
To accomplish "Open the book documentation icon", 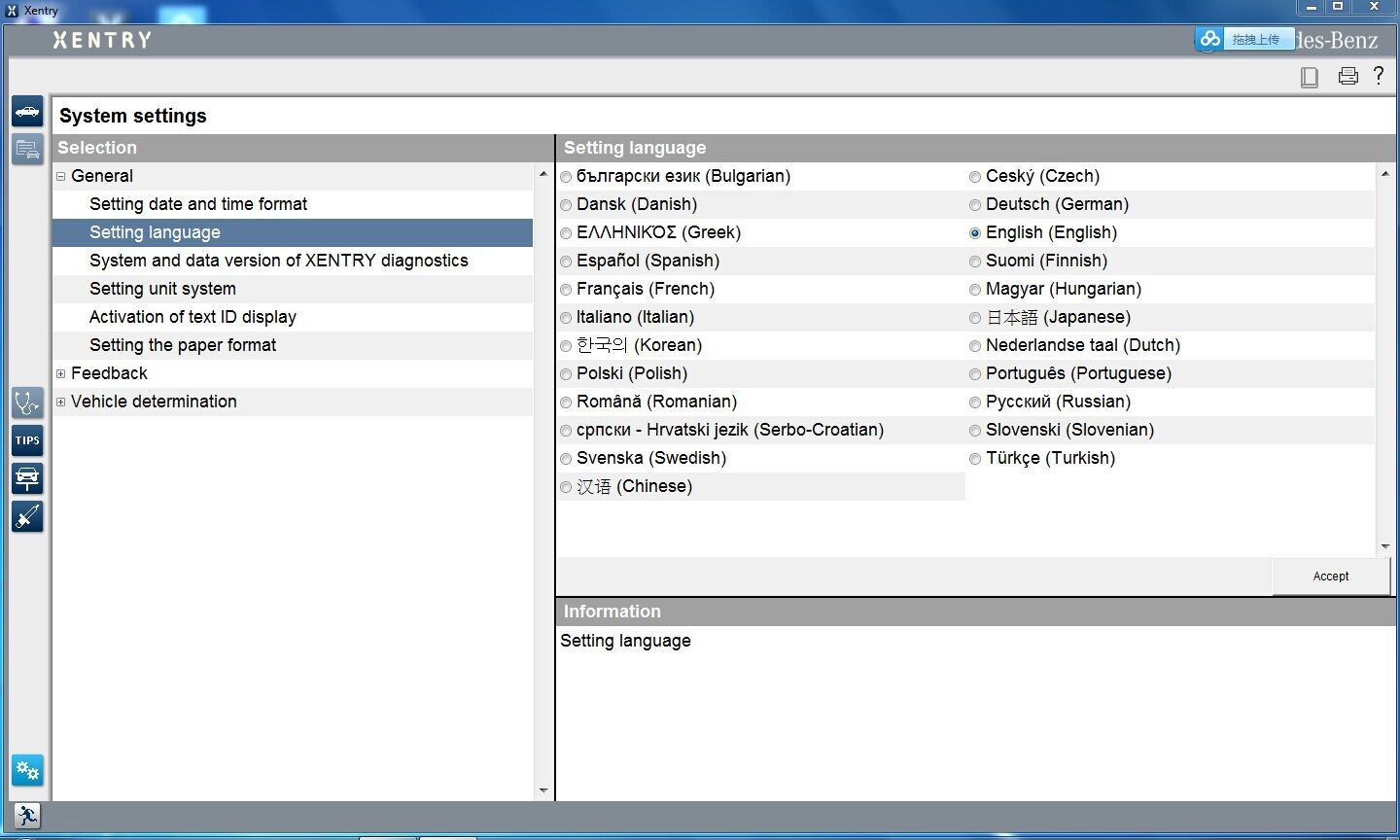I will (1310, 77).
